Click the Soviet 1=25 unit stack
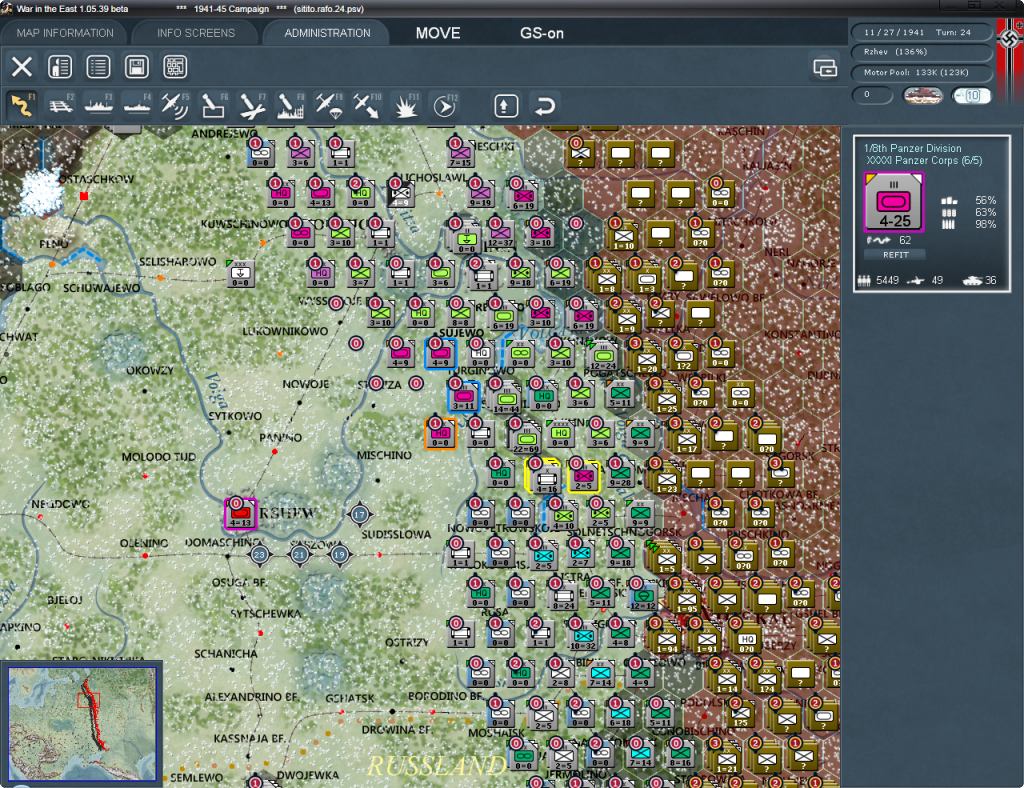1024x788 pixels. pyautogui.click(x=667, y=400)
